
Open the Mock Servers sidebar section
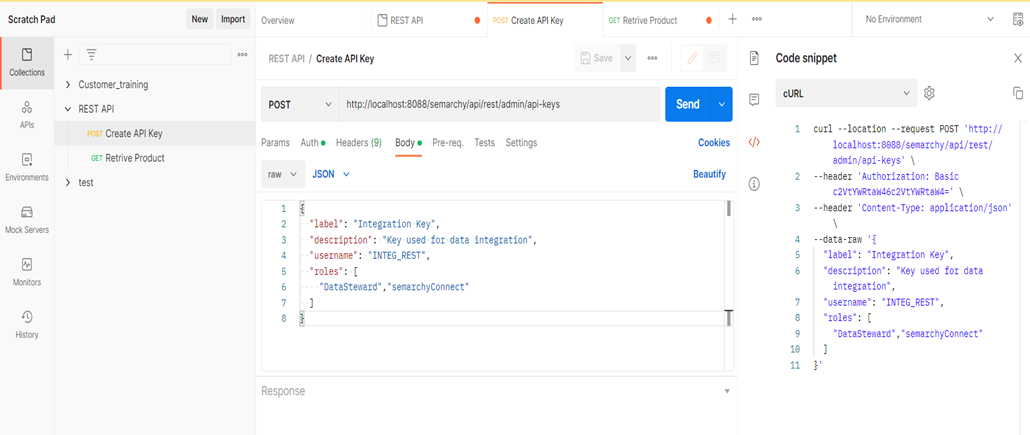pos(27,220)
